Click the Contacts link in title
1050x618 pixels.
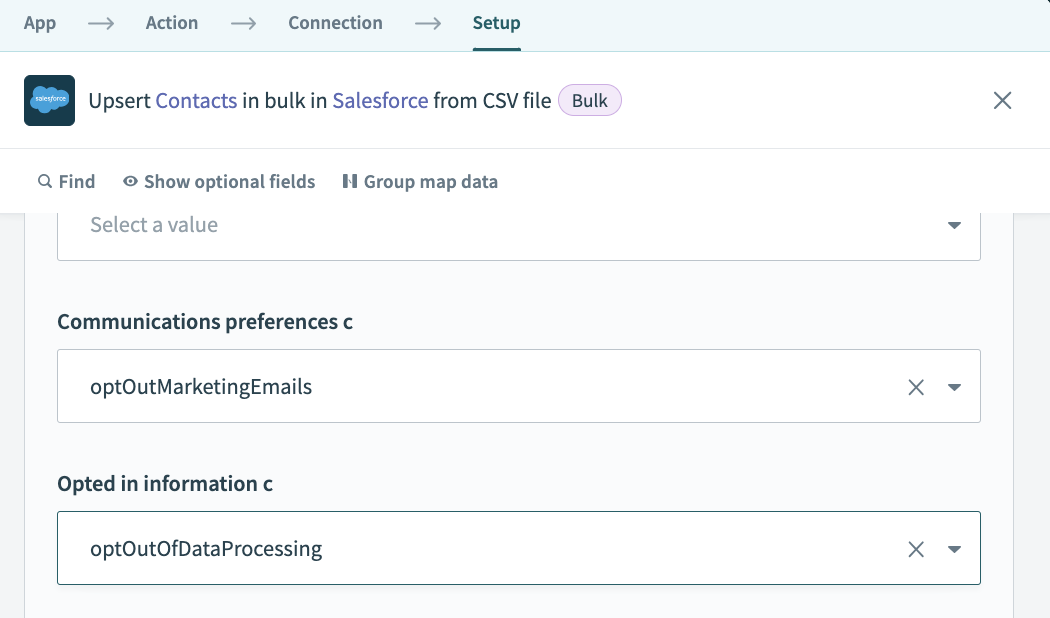[x=196, y=101]
